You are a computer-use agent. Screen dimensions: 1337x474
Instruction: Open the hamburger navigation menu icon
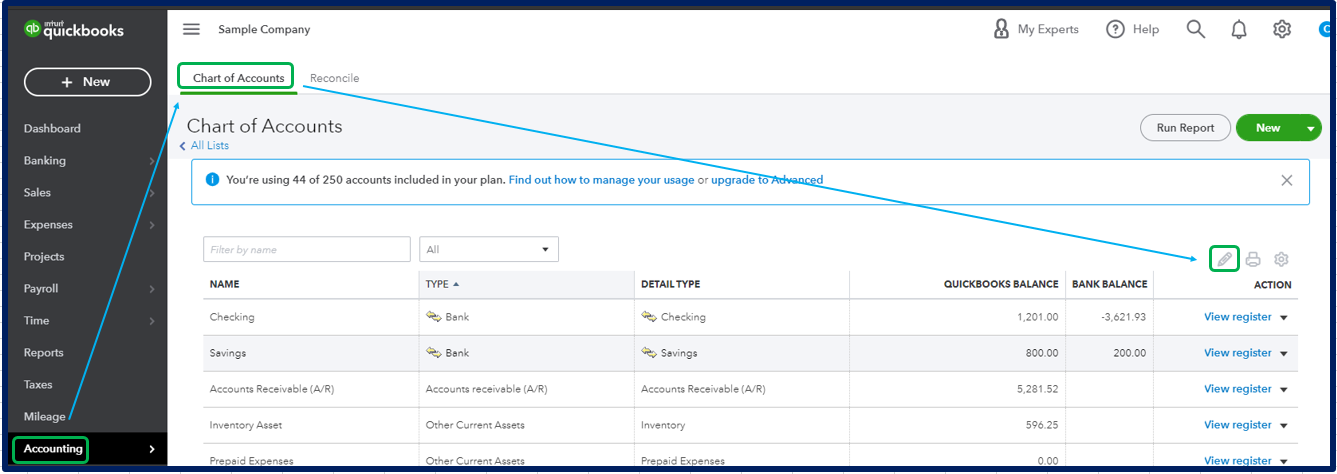click(191, 29)
